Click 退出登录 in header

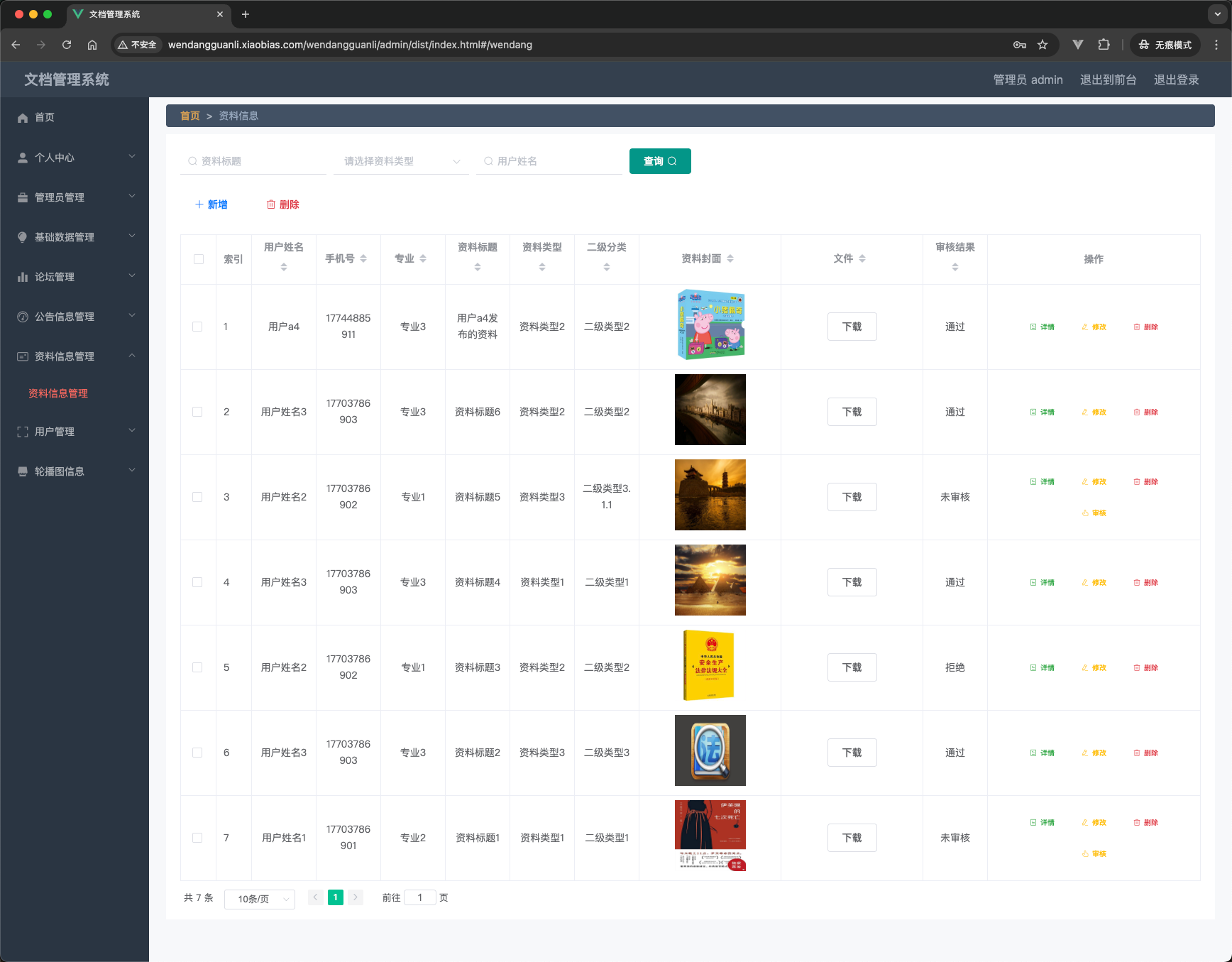[1176, 80]
